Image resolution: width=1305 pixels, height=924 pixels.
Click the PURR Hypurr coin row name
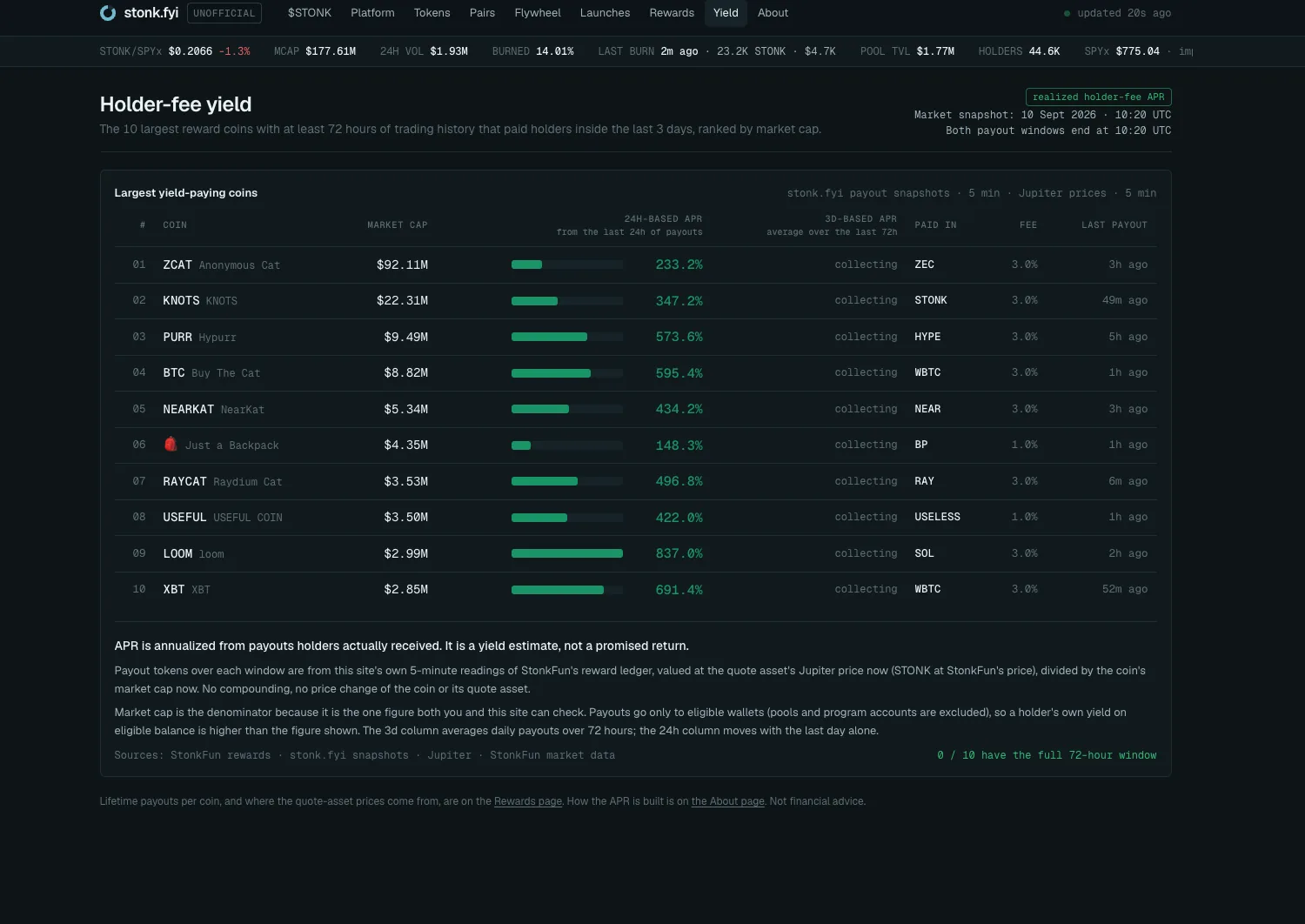tap(199, 337)
